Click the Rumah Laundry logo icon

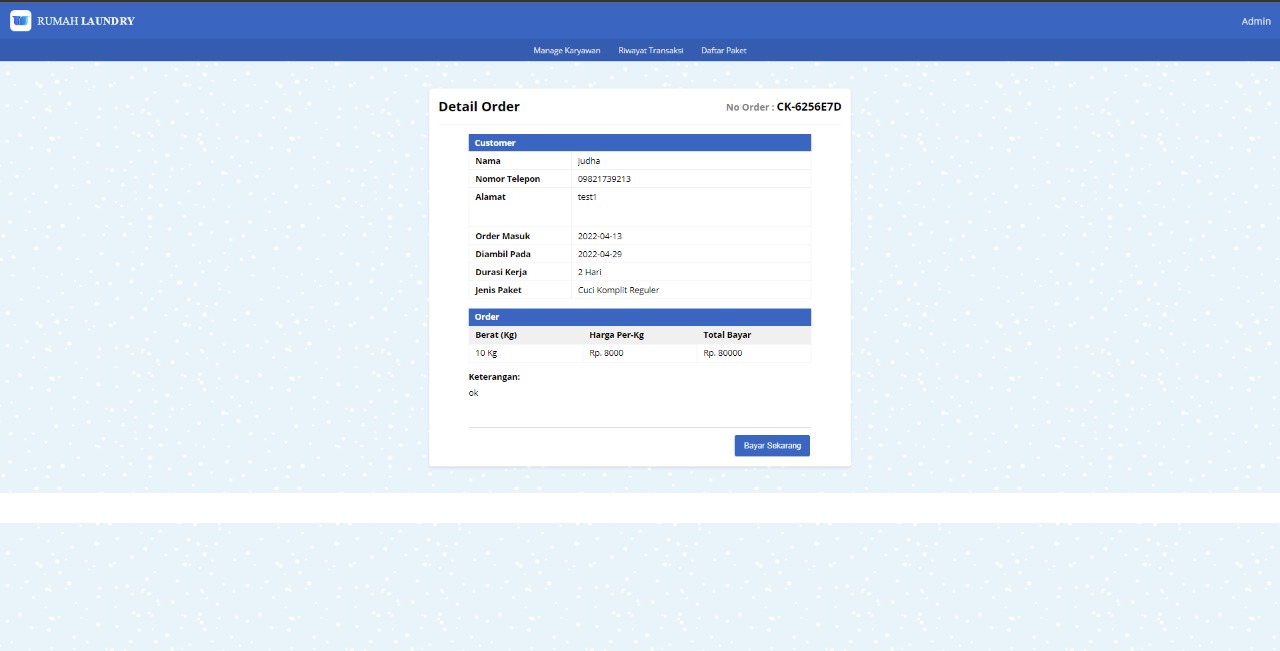pos(20,20)
